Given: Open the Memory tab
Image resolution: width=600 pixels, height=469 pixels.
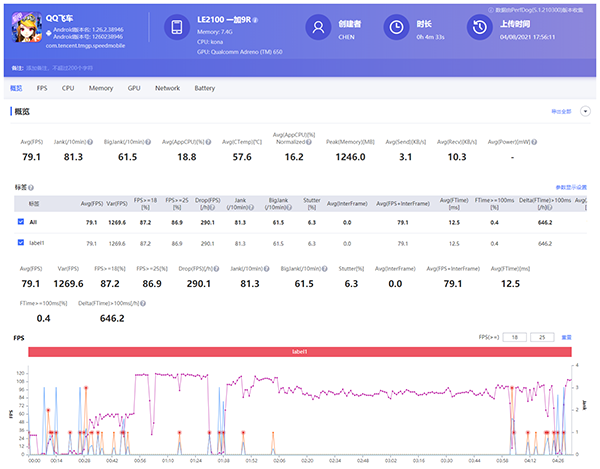Looking at the screenshot, I should (x=100, y=89).
